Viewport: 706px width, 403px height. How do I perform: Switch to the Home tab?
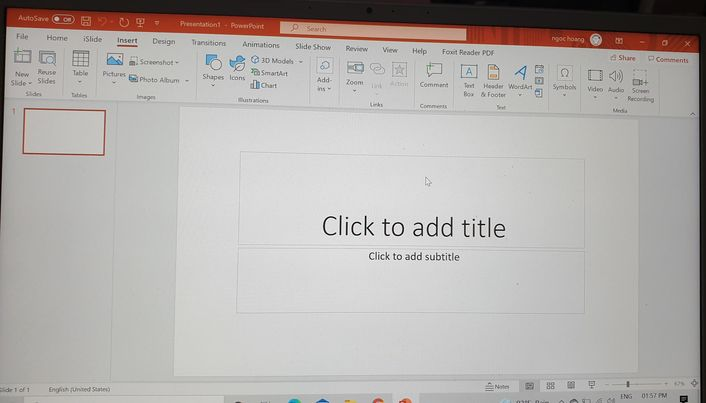click(x=57, y=38)
